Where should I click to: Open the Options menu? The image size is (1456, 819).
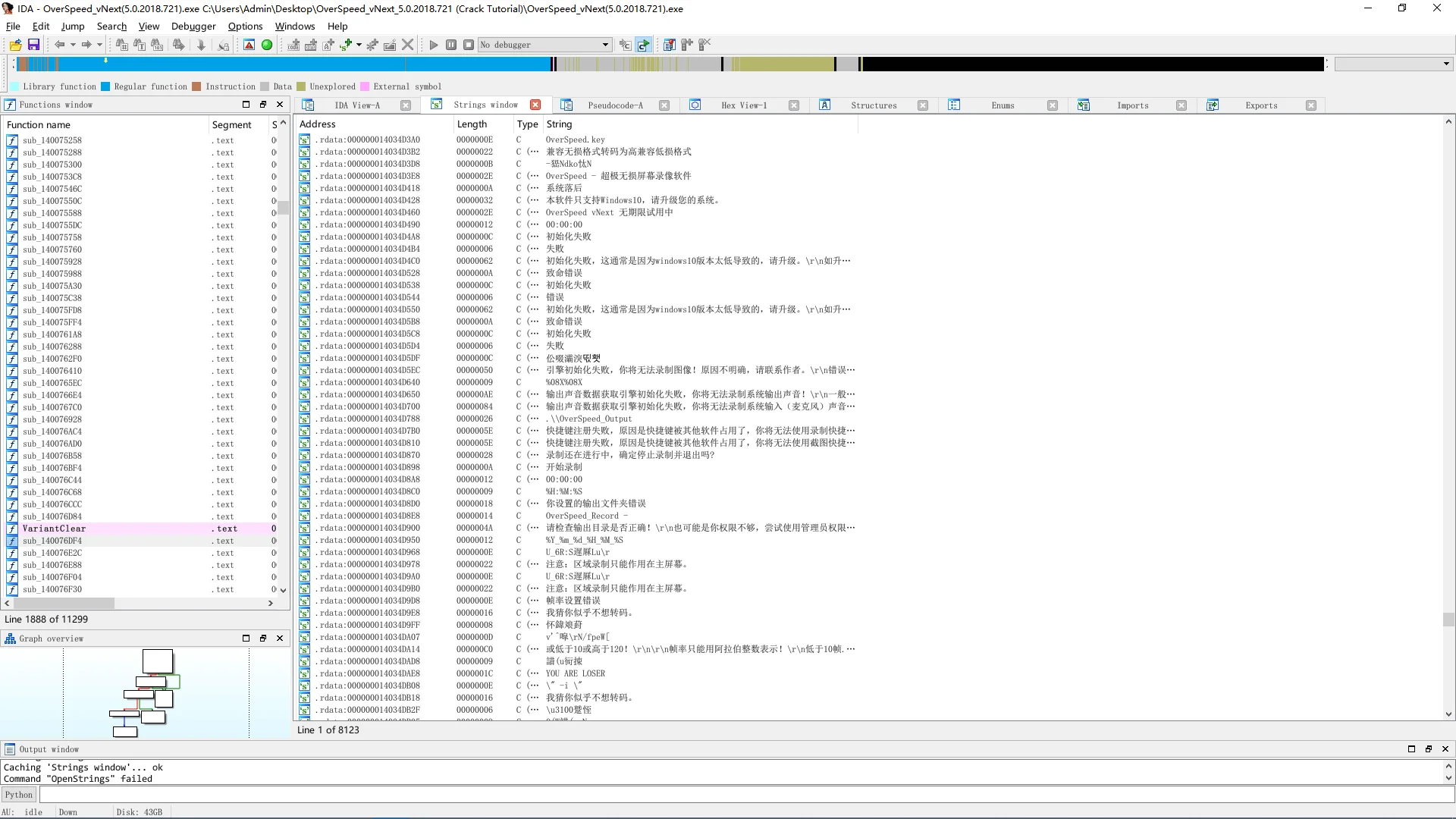click(x=245, y=26)
